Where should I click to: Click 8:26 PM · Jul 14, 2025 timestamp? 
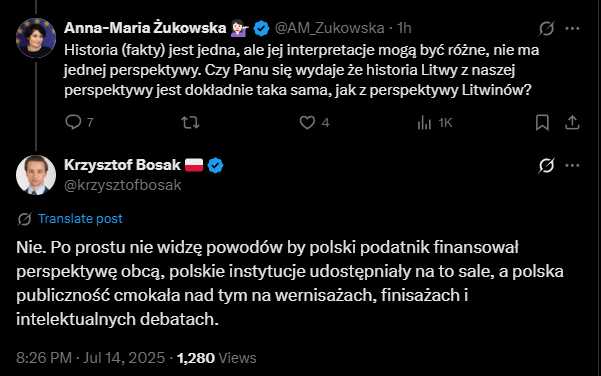coord(90,358)
